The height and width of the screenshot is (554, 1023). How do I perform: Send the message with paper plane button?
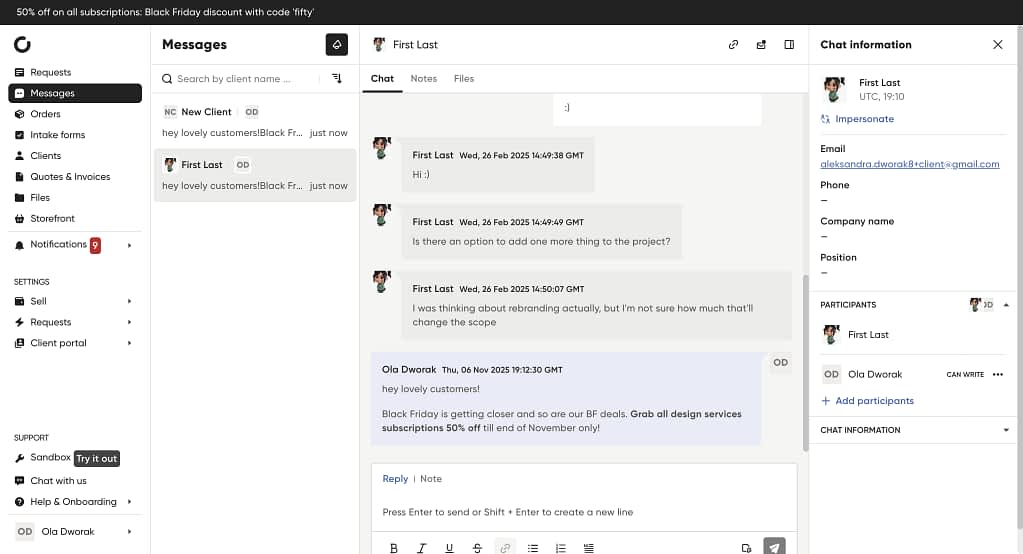point(774,547)
